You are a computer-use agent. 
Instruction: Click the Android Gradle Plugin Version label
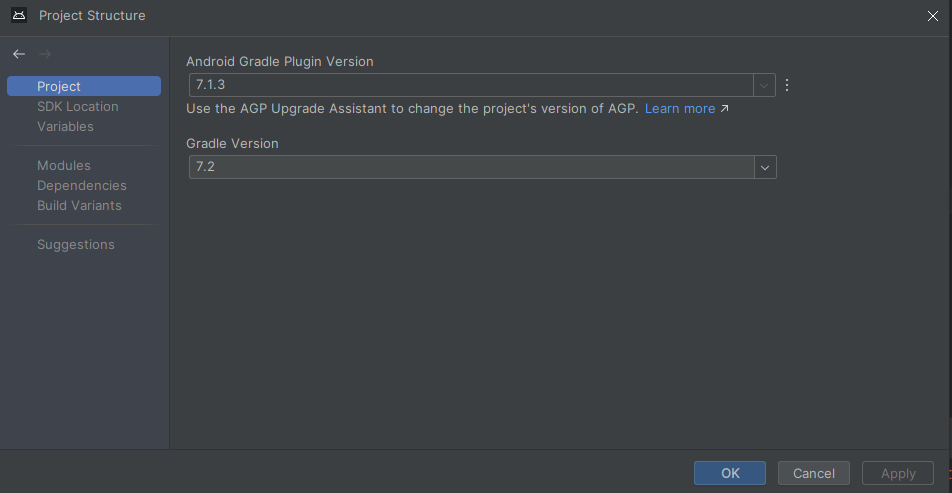pyautogui.click(x=280, y=61)
